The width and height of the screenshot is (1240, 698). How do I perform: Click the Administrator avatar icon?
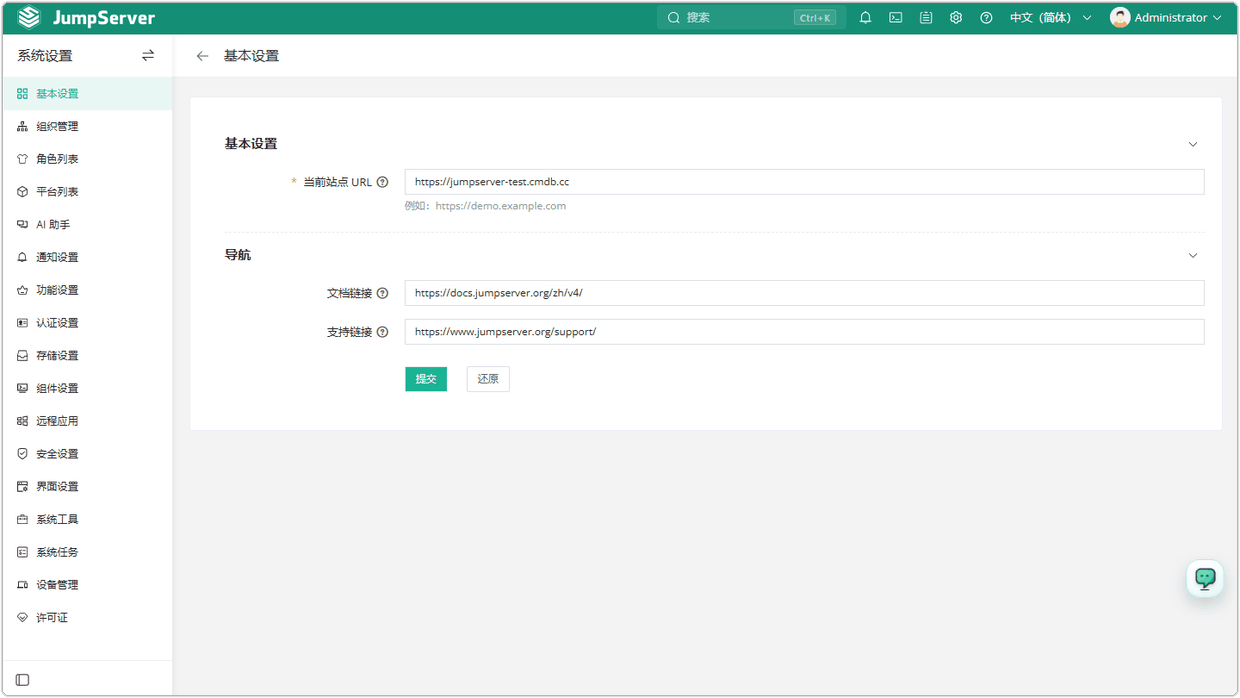1120,18
